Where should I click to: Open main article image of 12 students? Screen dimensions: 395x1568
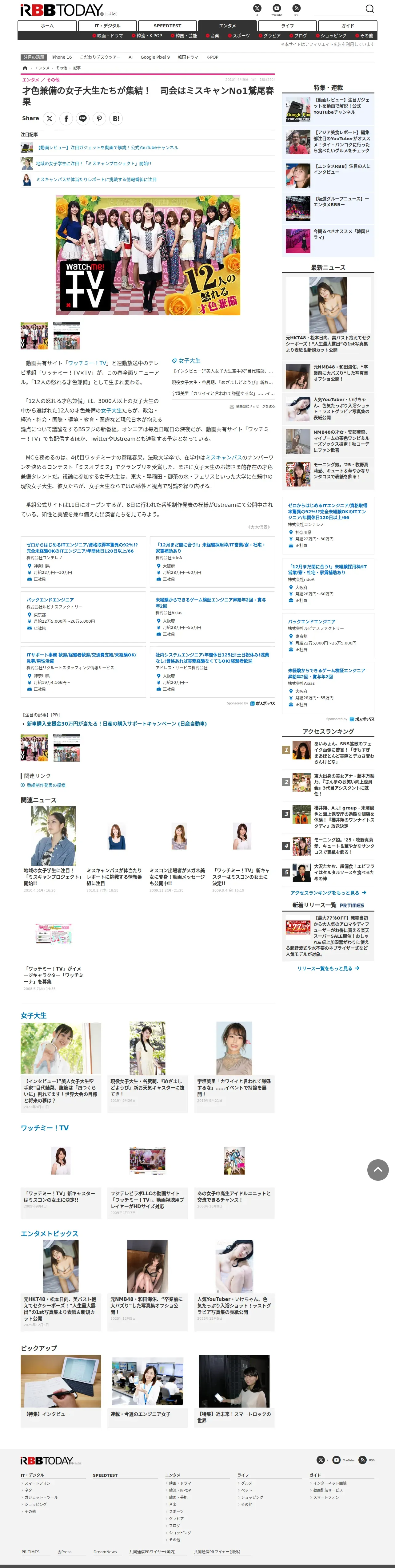pos(148,255)
